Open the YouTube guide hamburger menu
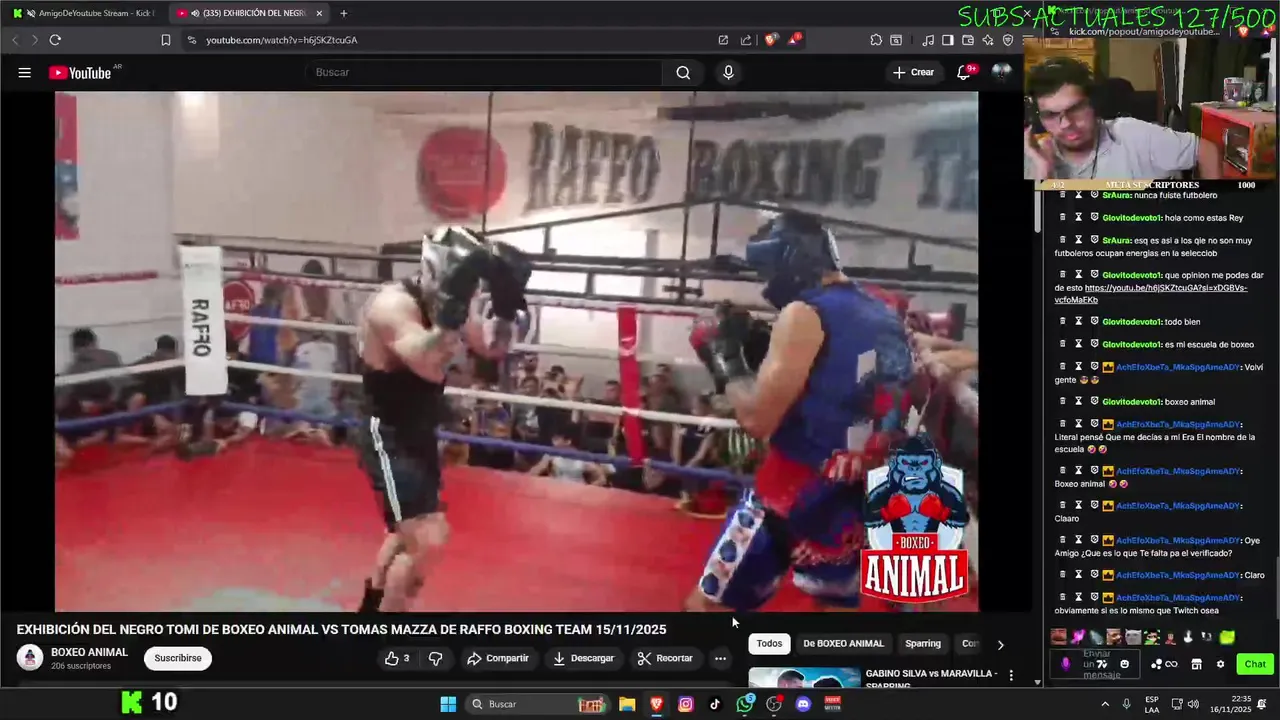 (24, 72)
